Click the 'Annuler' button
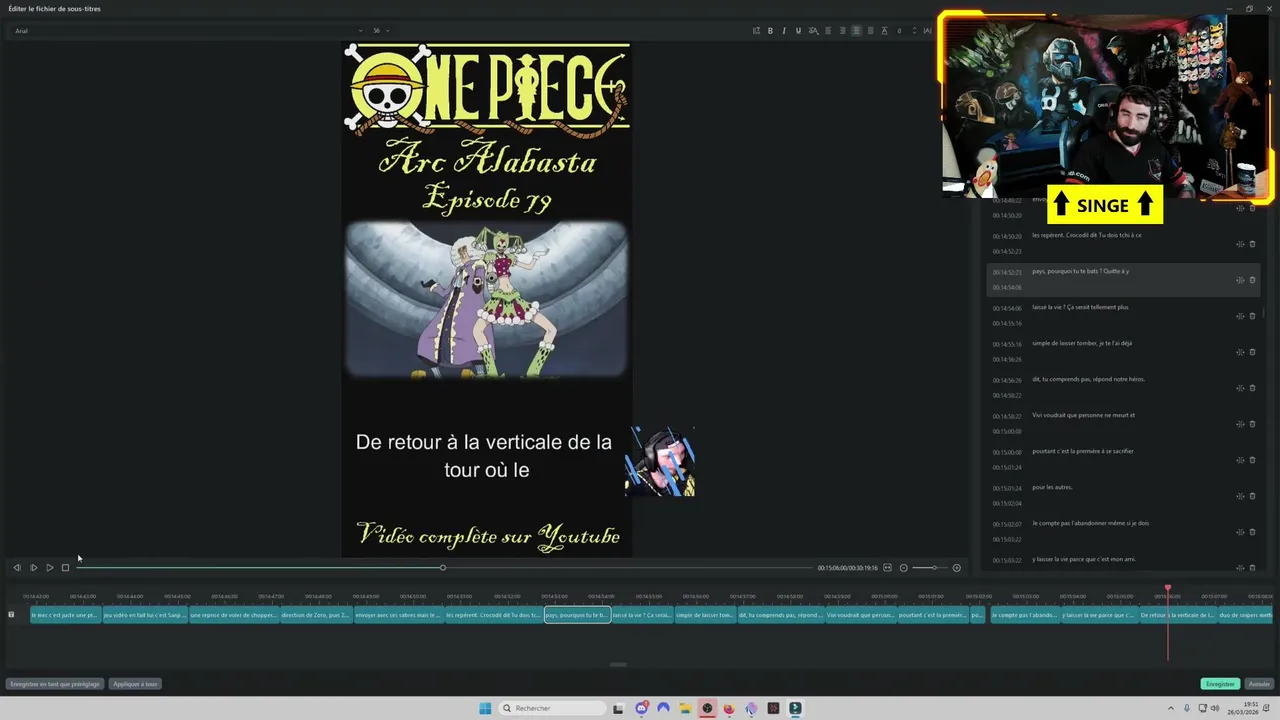The height and width of the screenshot is (720, 1280). coord(1259,684)
